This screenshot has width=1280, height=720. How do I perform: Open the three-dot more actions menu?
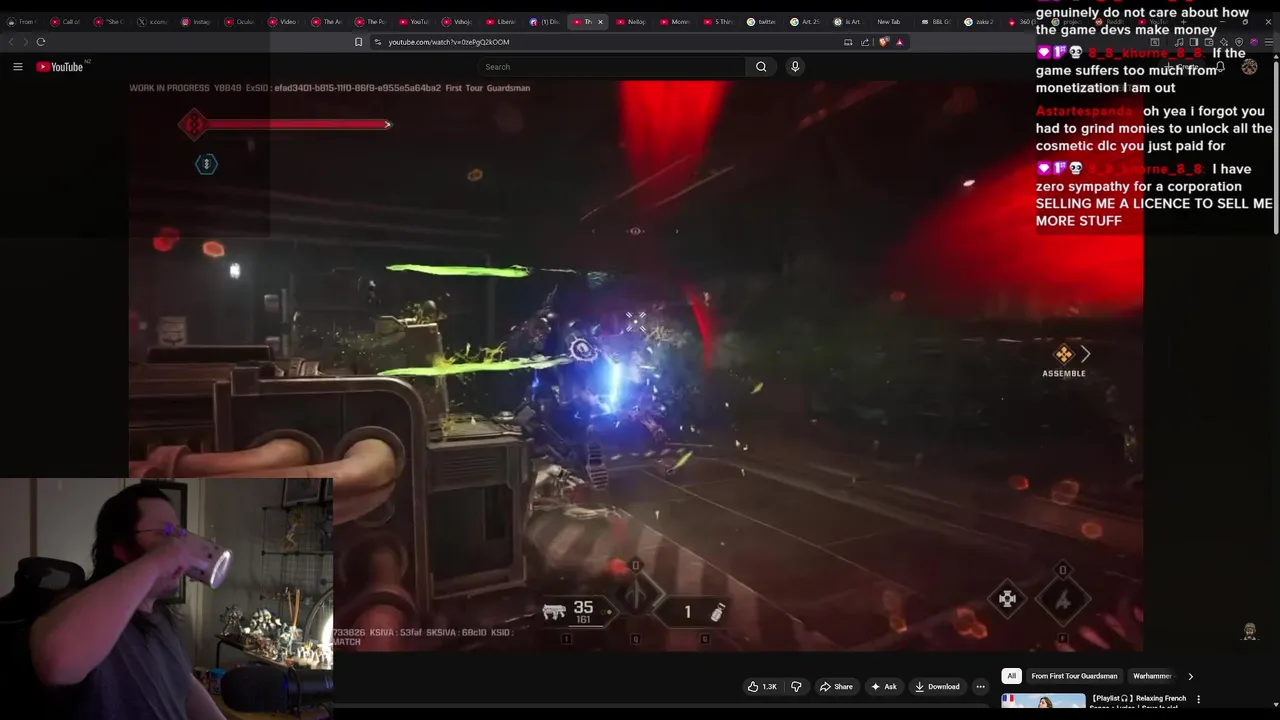(980, 687)
